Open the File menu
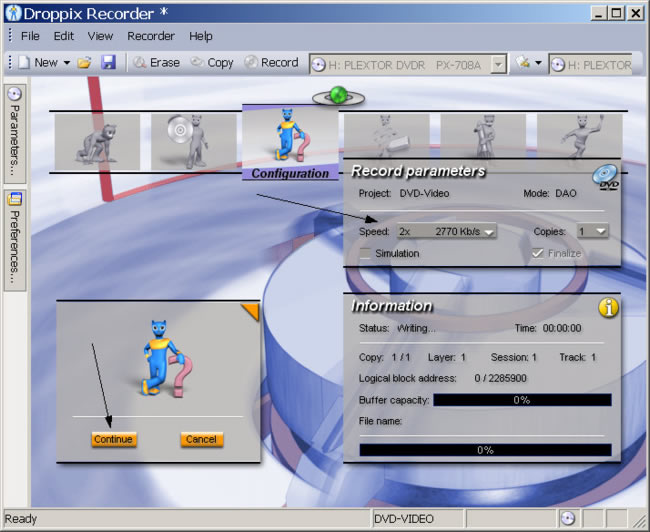650x532 pixels. pos(30,36)
